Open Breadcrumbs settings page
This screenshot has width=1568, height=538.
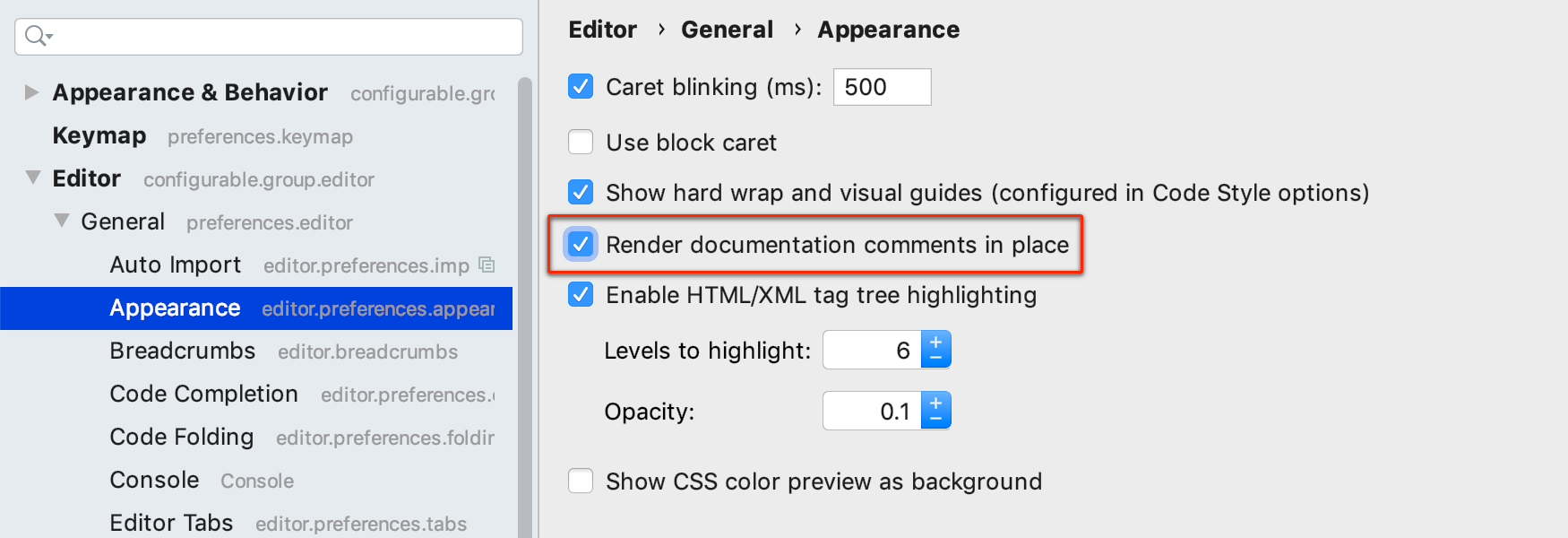183,351
